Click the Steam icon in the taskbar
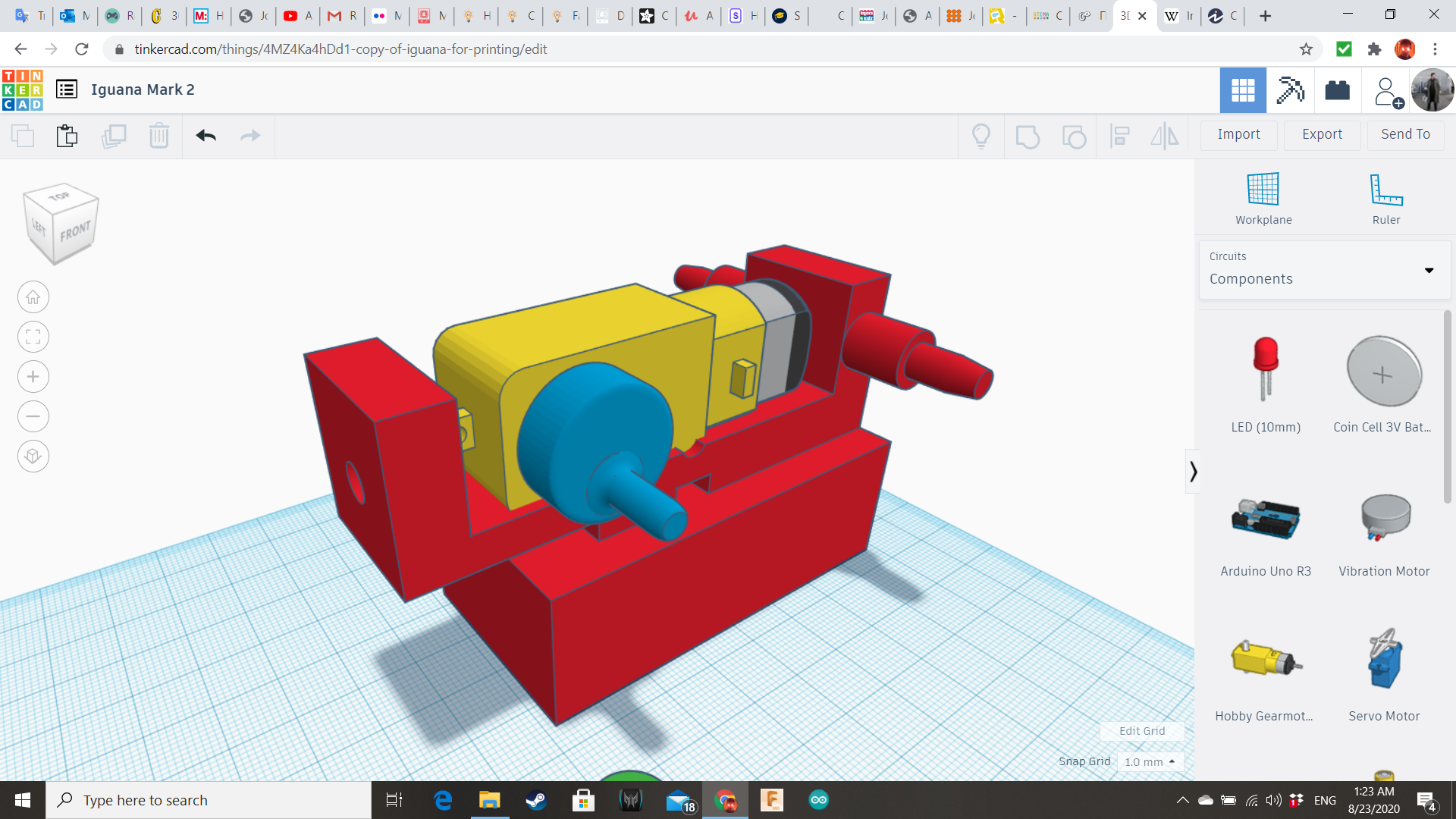Screen dimensions: 1456x819 pyautogui.click(x=536, y=800)
